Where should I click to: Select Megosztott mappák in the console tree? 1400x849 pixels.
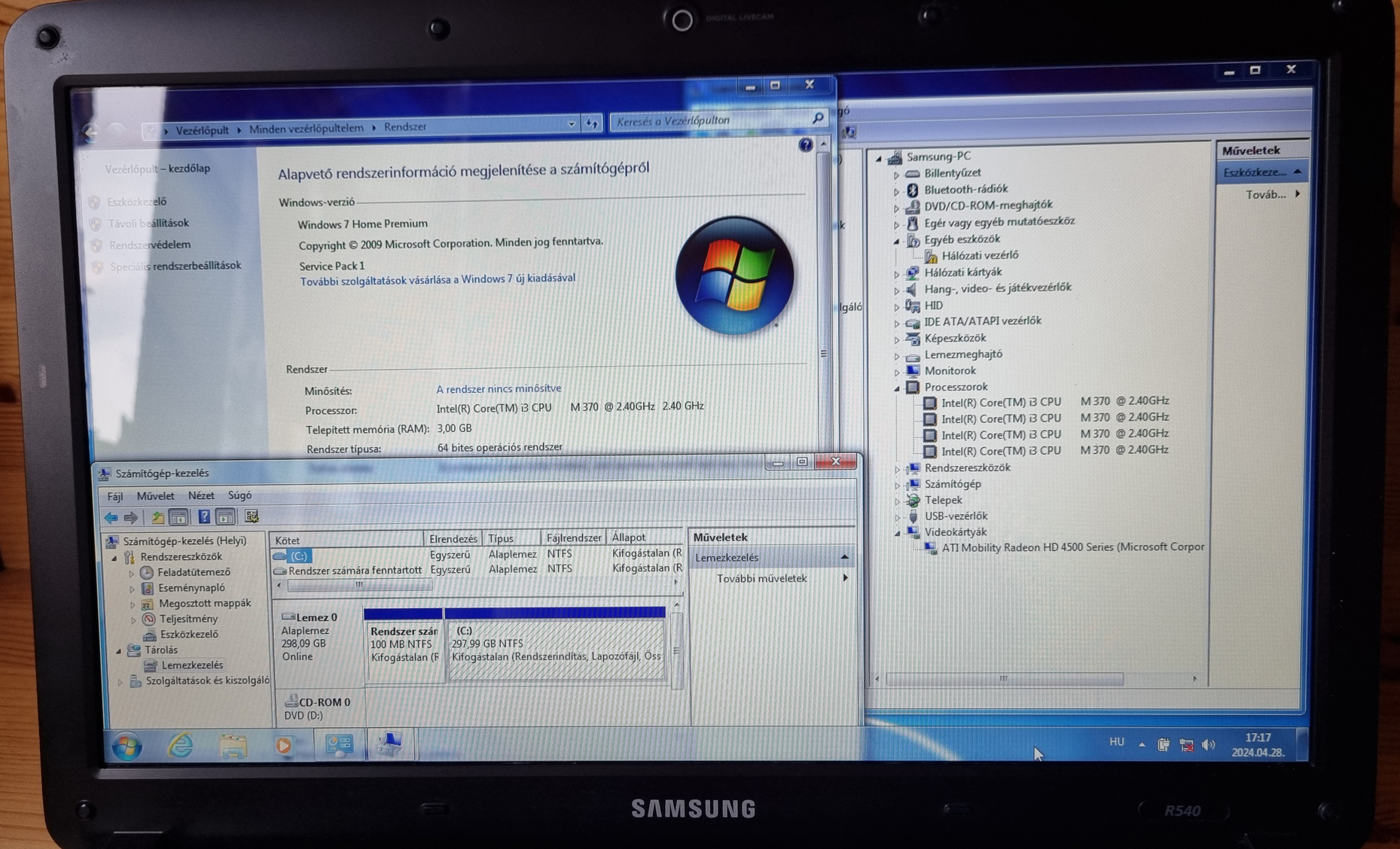pos(205,604)
